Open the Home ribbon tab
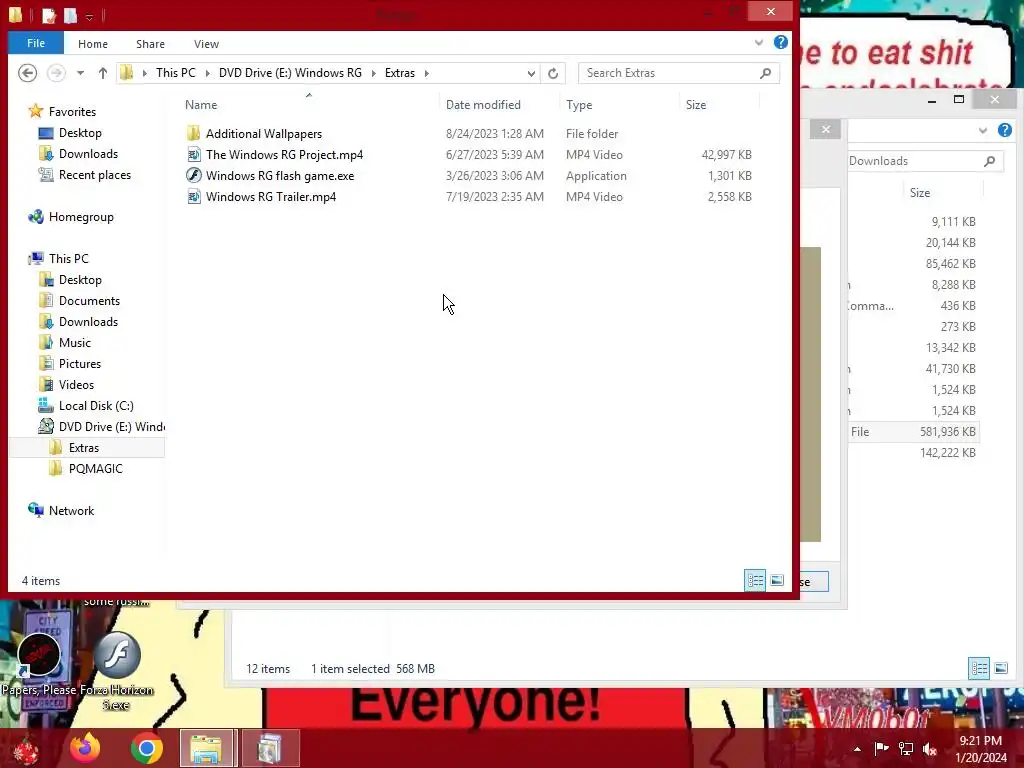Viewport: 1024px width, 768px height. coord(93,44)
